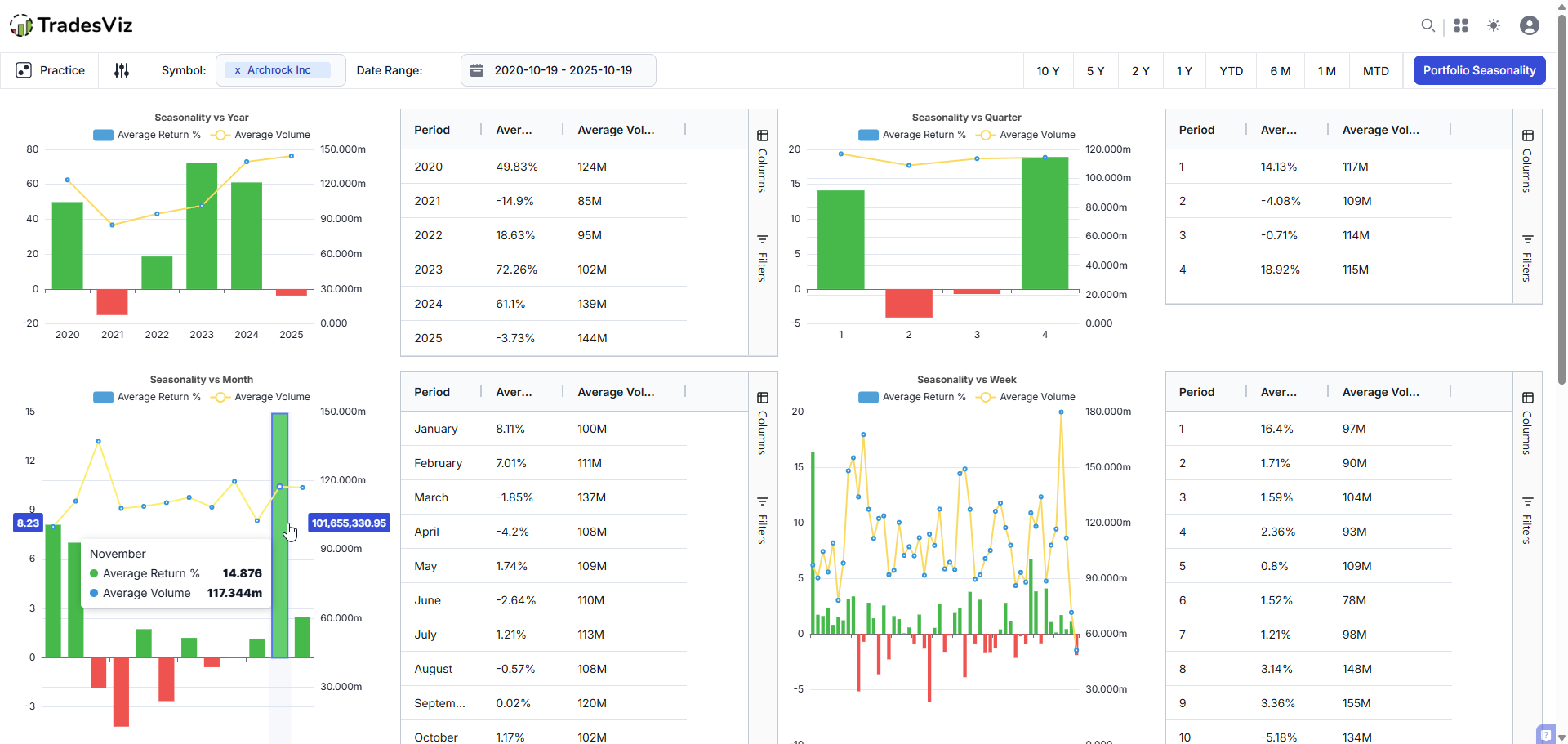1568x744 pixels.
Task: Open Columns panel icon in Year table
Action: pos(763,136)
